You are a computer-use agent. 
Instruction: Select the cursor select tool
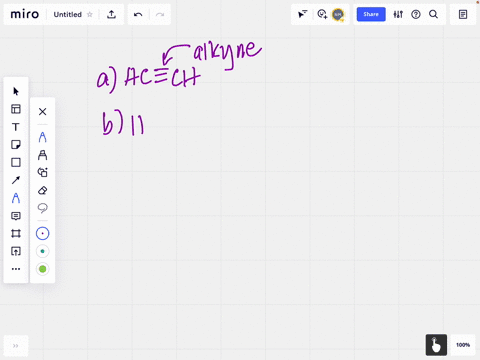pyautogui.click(x=16, y=91)
